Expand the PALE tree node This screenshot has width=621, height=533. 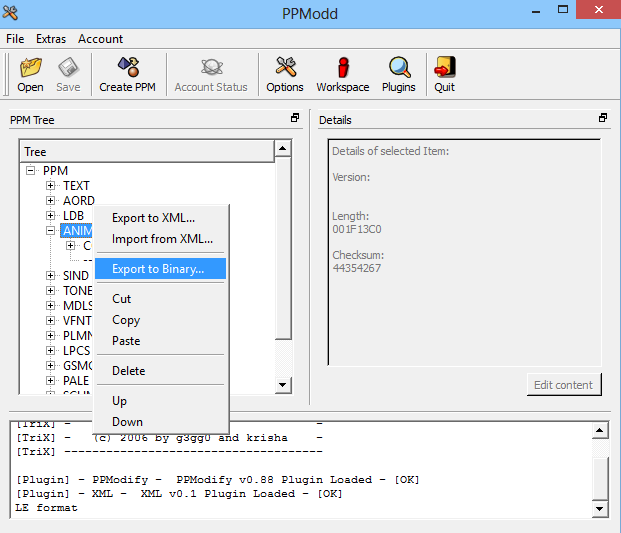click(x=50, y=380)
